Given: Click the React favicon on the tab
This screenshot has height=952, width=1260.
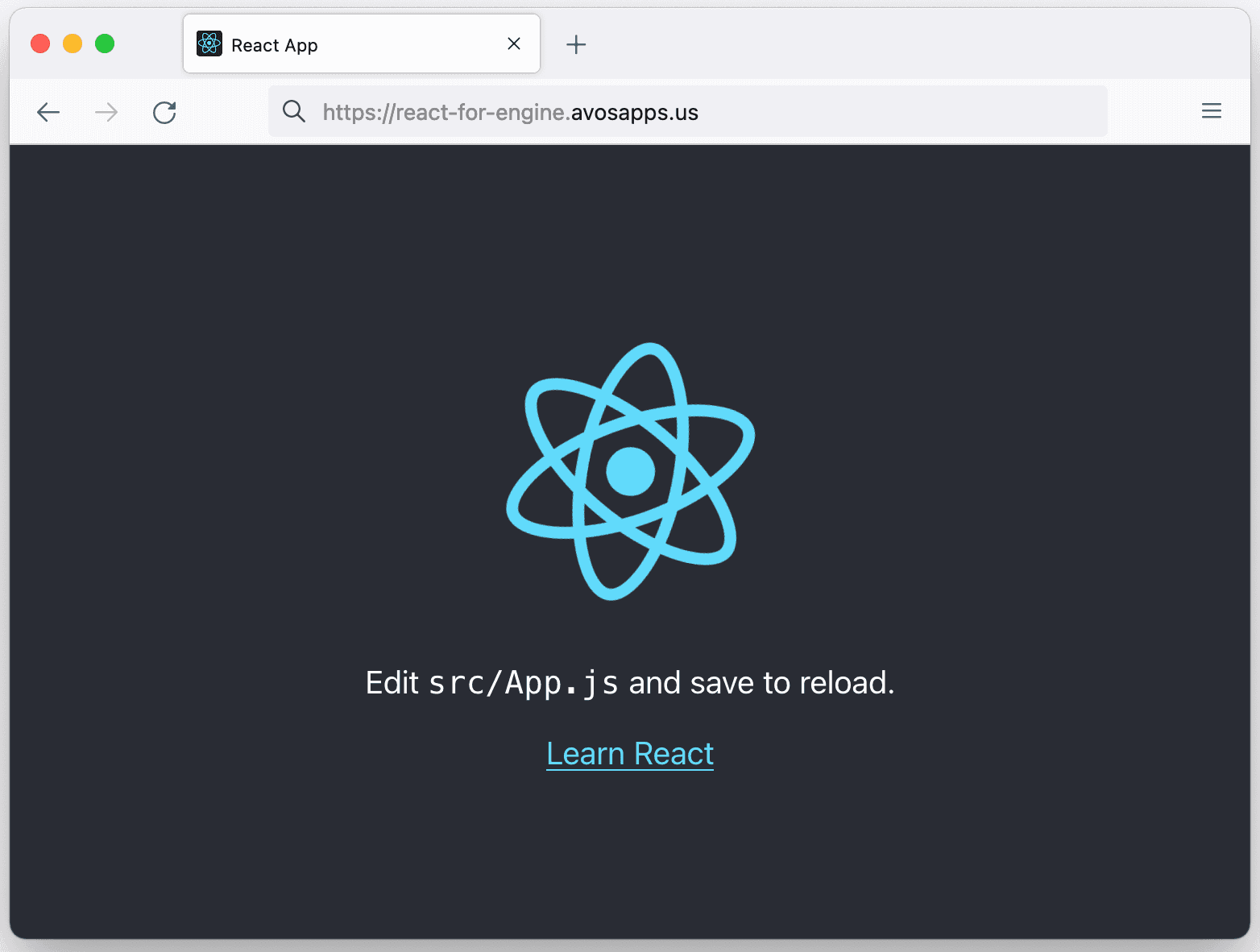Looking at the screenshot, I should tap(209, 43).
